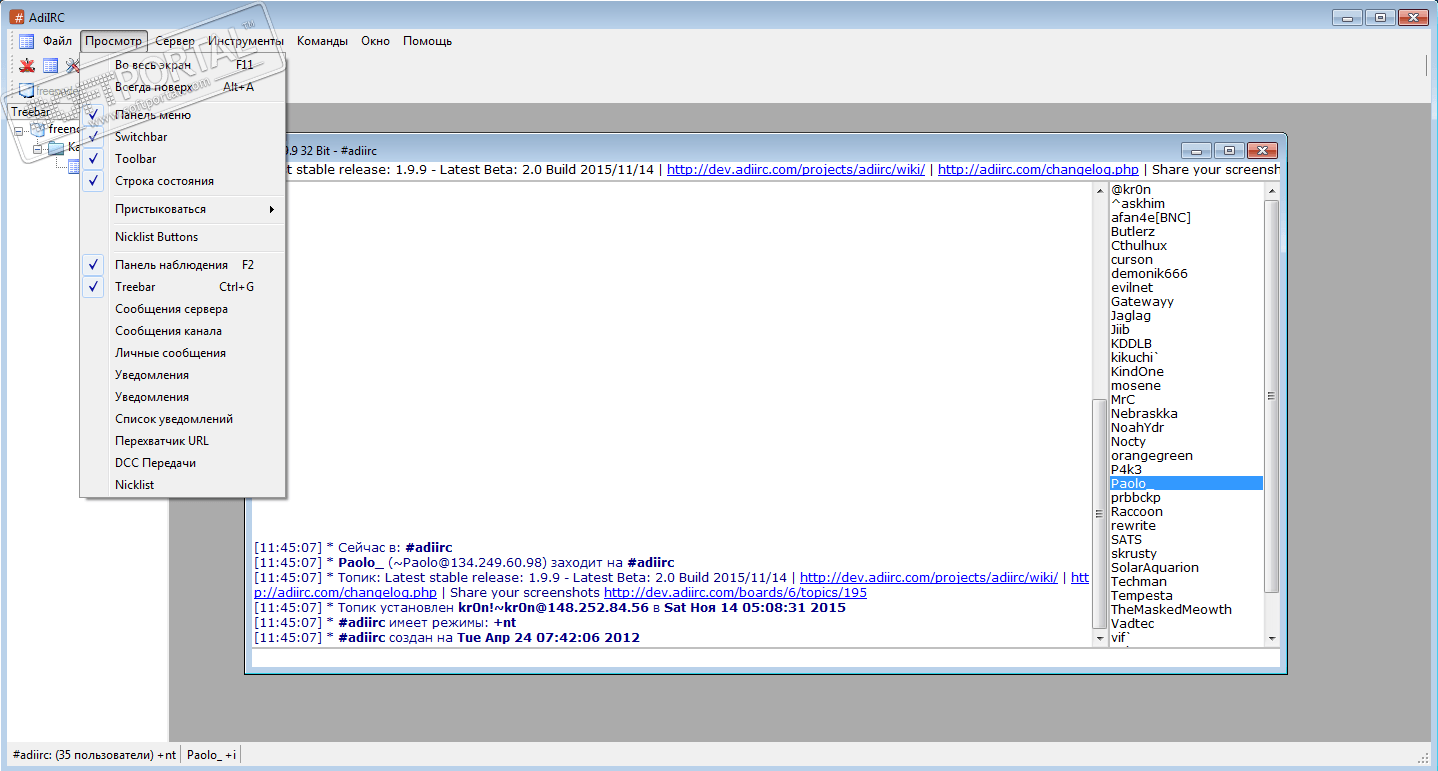The image size is (1438, 771).
Task: Select DCC Передачи in the menu
Action: (x=183, y=463)
